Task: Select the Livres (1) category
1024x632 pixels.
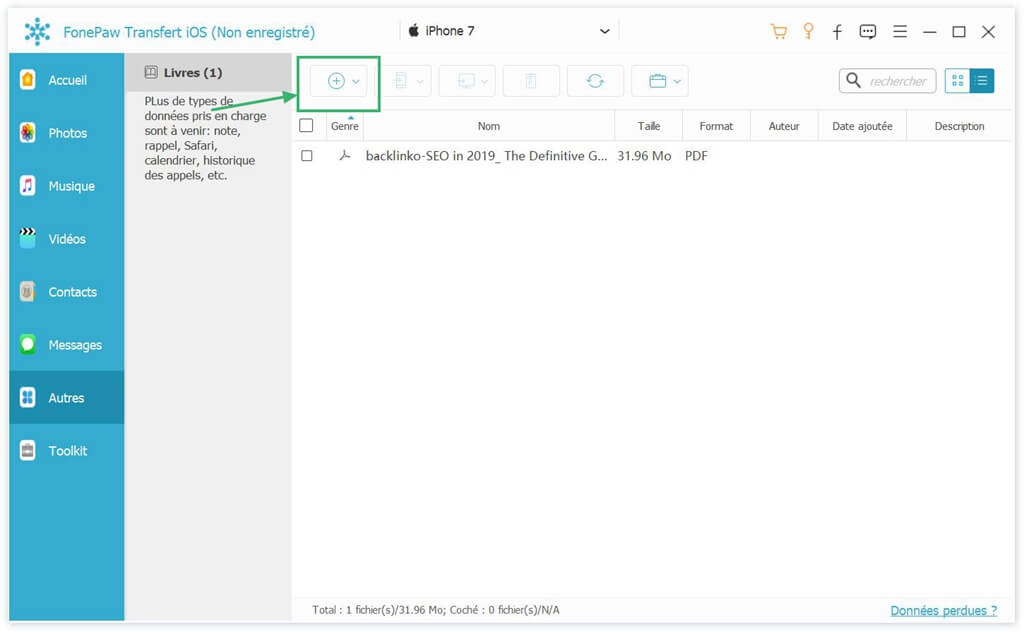Action: pos(208,72)
